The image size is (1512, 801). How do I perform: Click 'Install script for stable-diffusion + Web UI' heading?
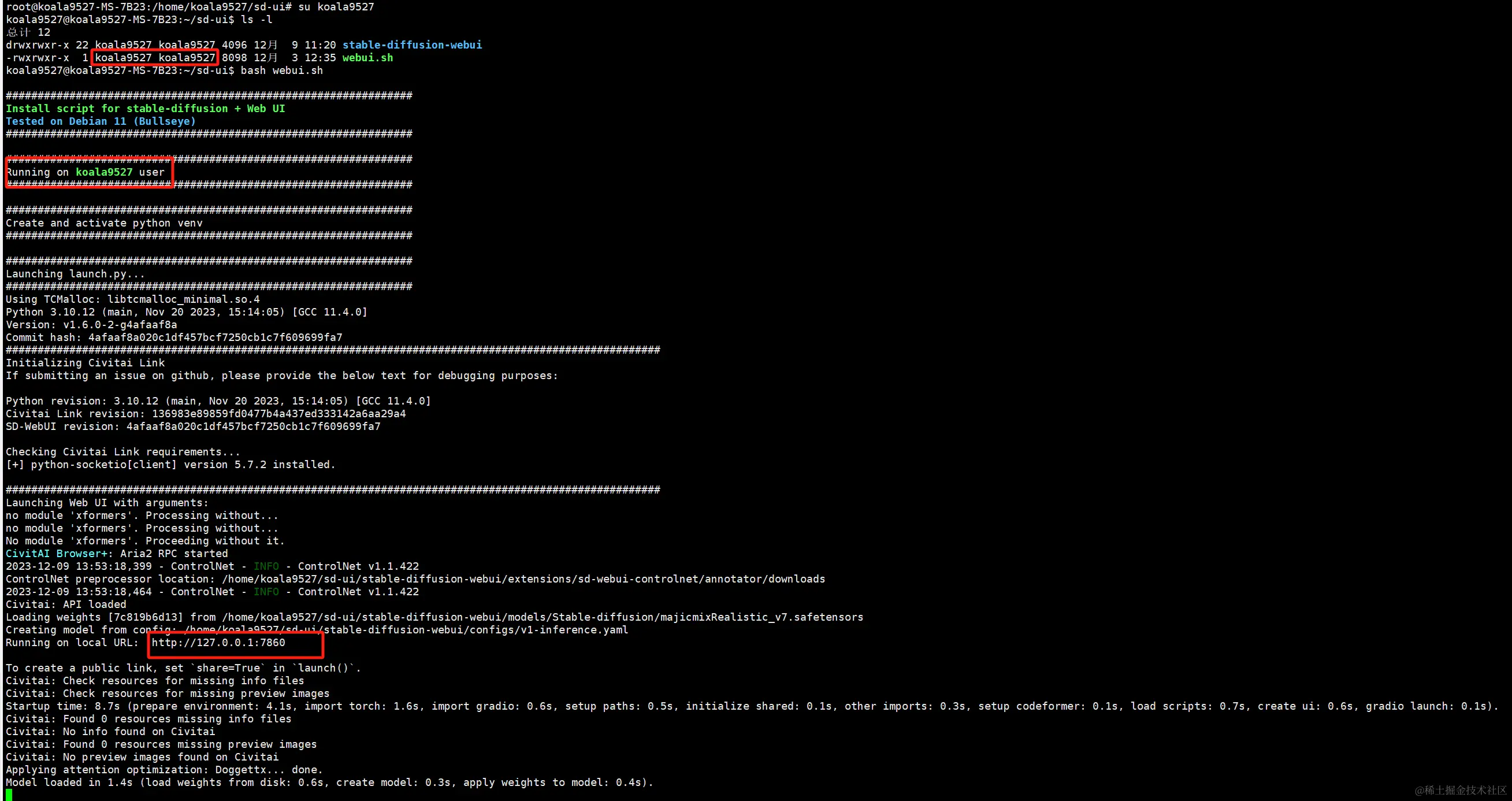coord(145,109)
